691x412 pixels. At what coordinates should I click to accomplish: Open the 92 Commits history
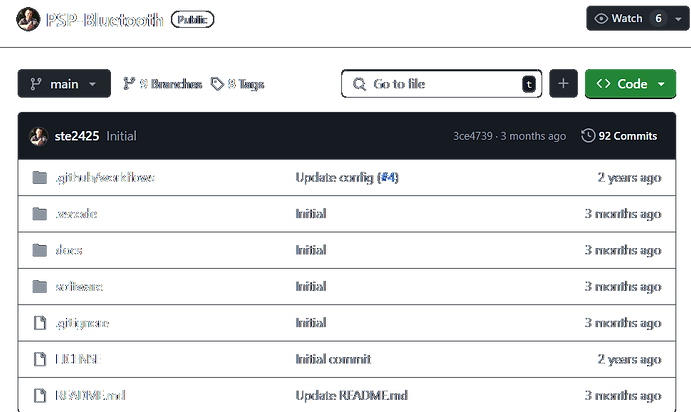pyautogui.click(x=619, y=136)
